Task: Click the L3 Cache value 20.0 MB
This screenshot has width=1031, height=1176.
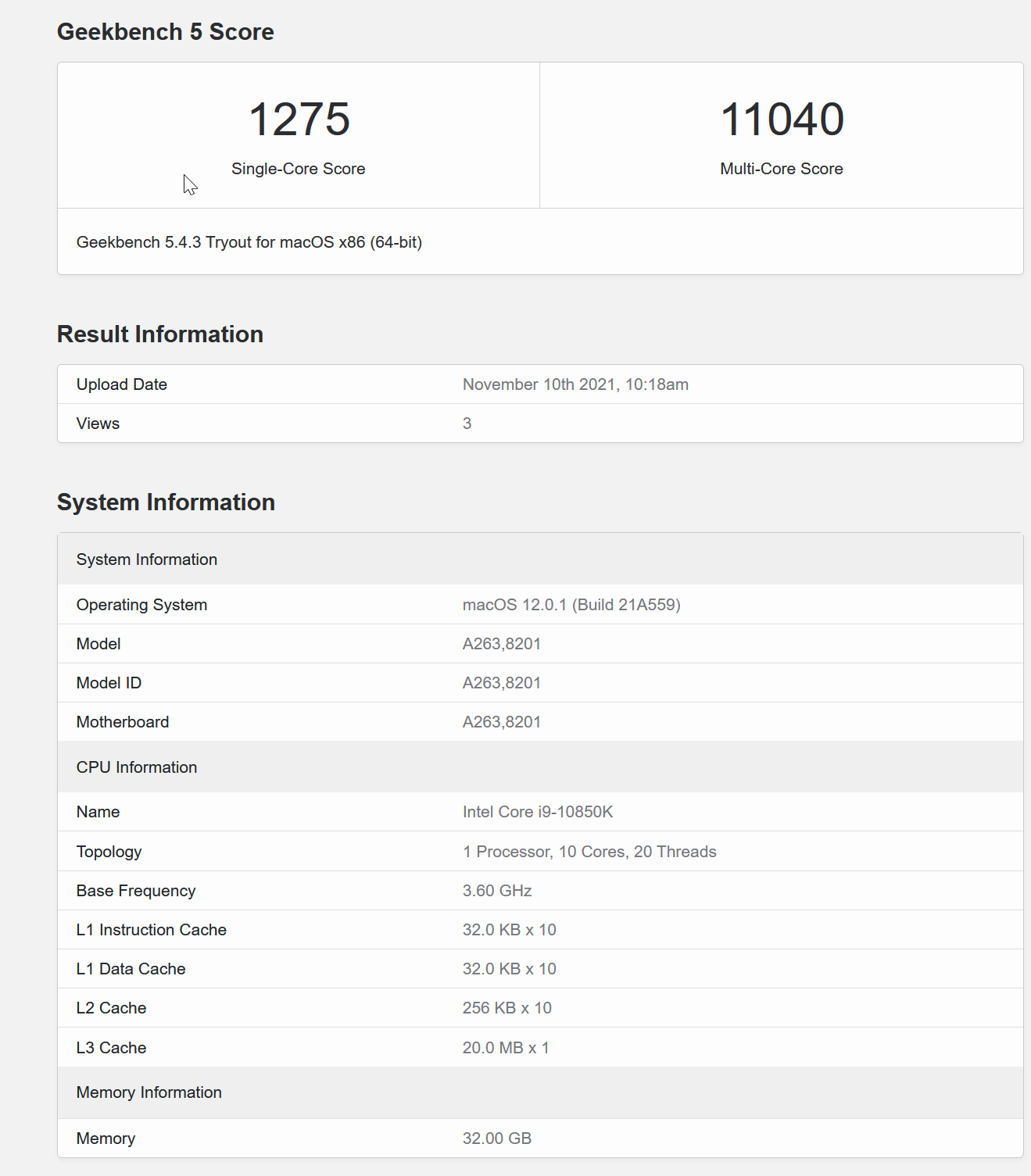Action: (x=505, y=1048)
